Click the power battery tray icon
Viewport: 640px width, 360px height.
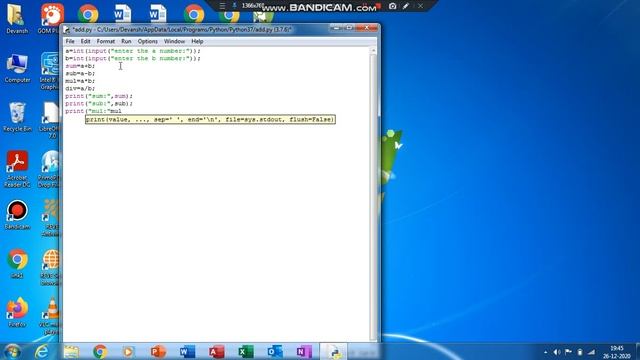click(580, 352)
